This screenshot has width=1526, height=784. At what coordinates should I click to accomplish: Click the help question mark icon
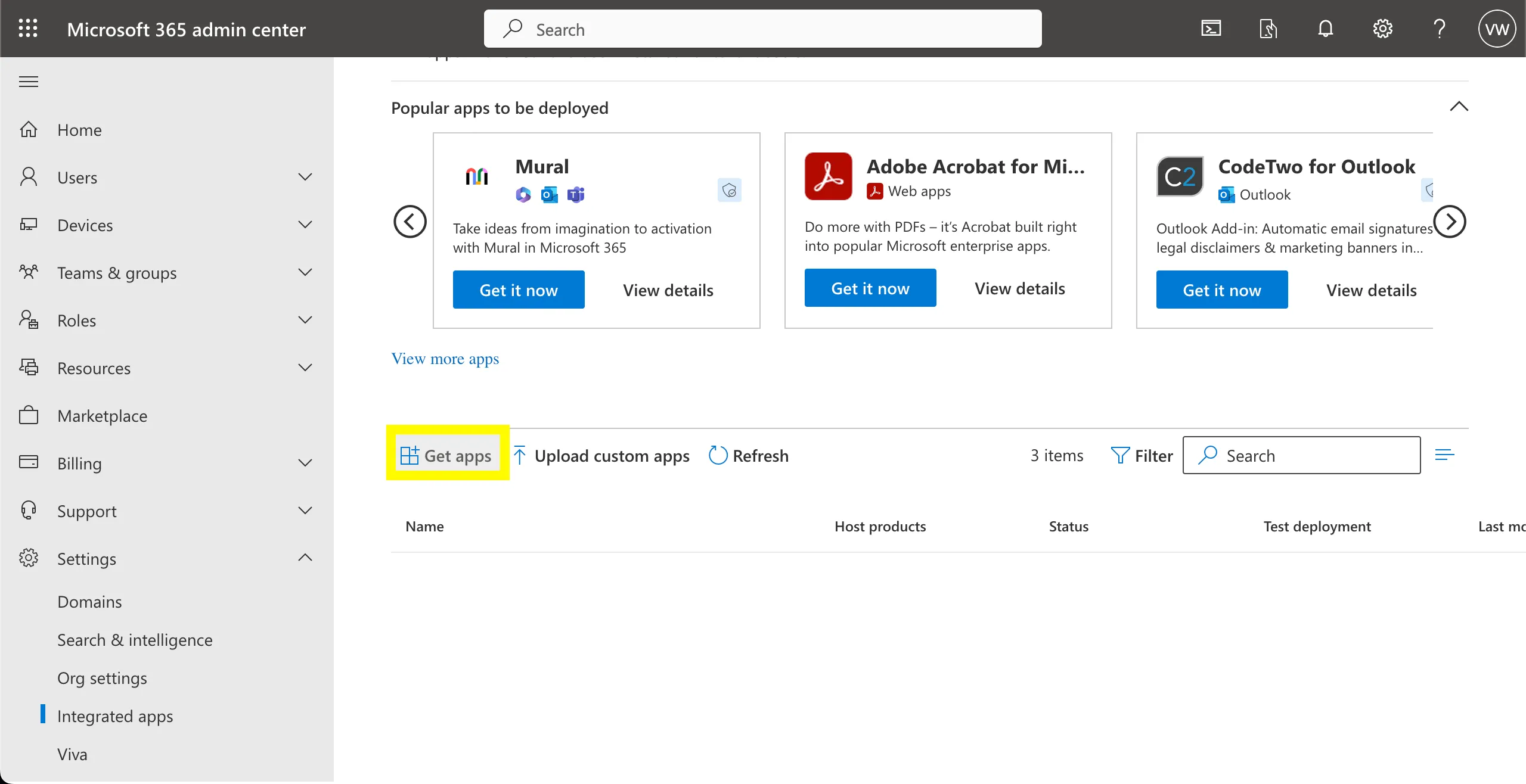click(x=1440, y=29)
